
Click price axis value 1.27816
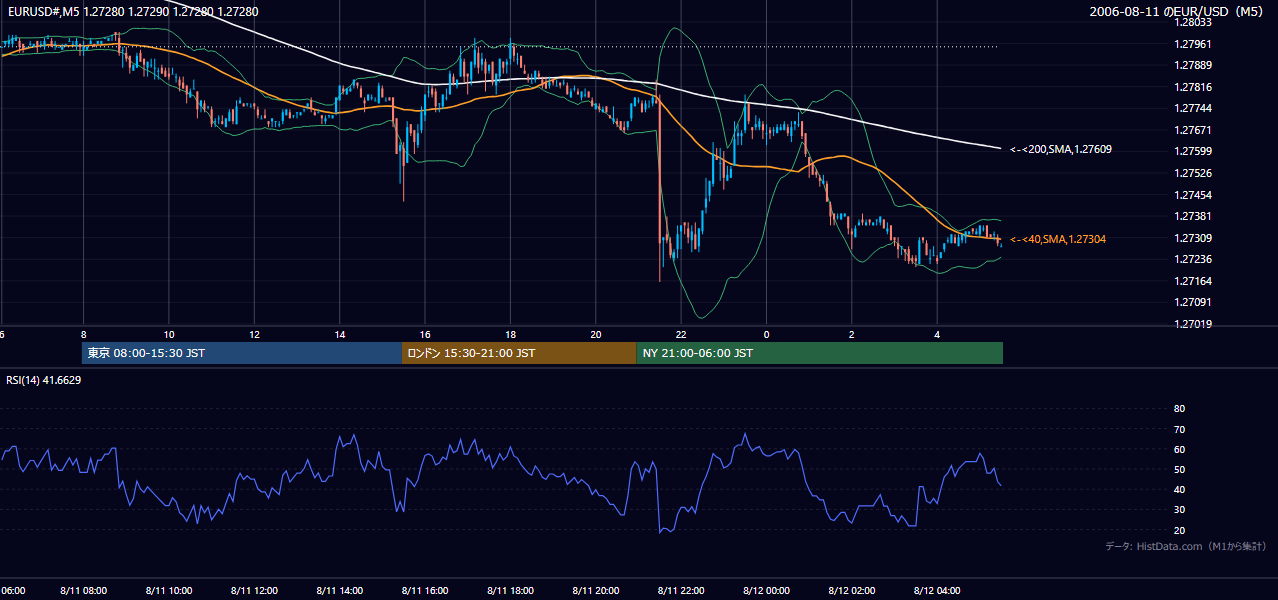[1194, 87]
